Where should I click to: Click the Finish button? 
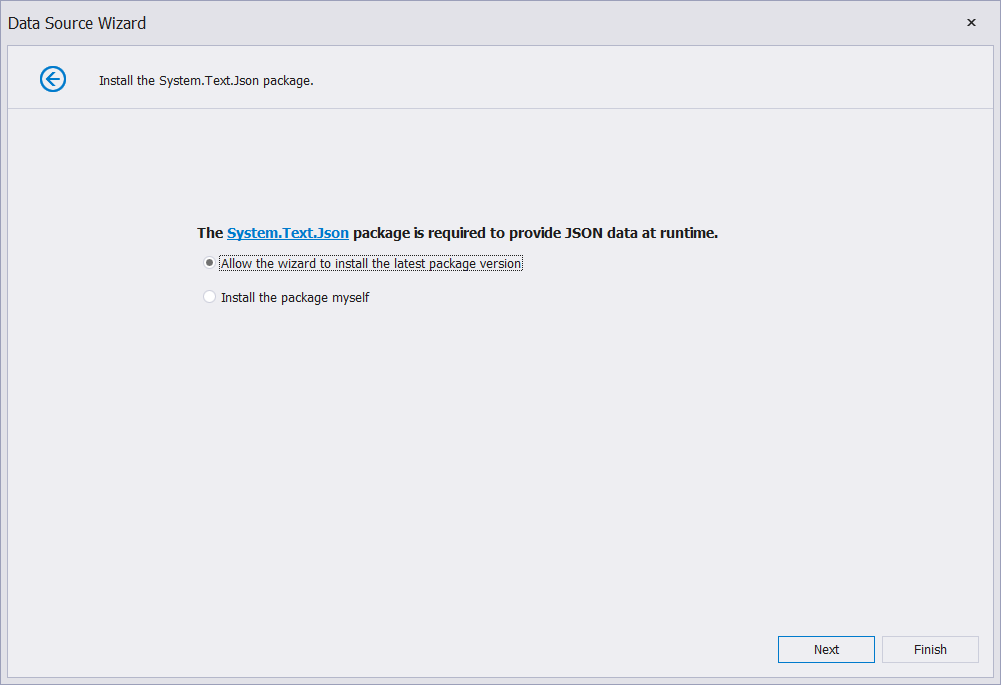(930, 649)
